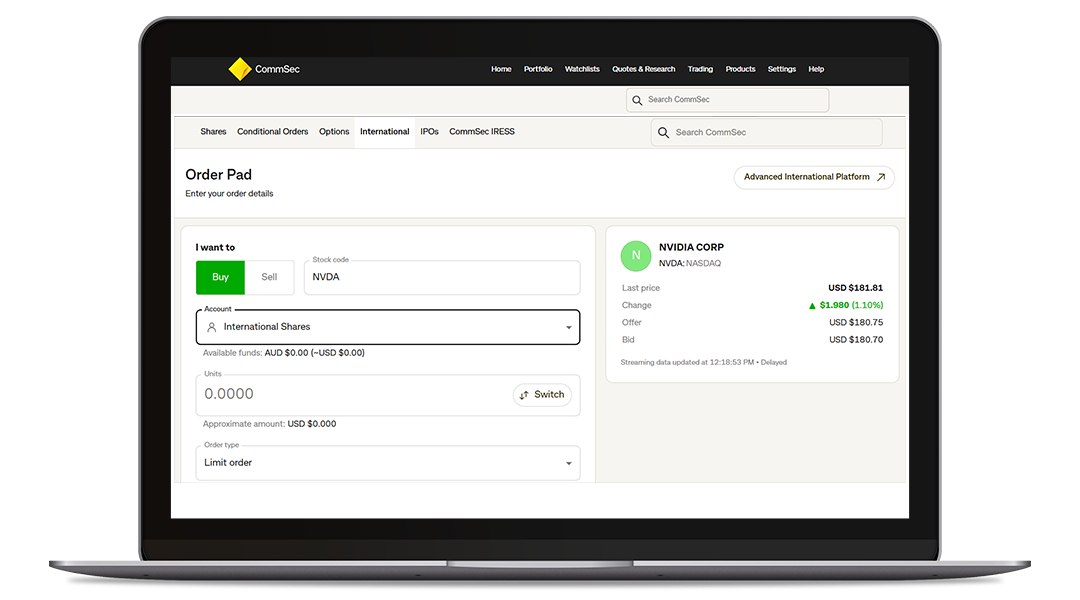The image size is (1080, 600).
Task: Click the person icon in Account field
Action: point(211,327)
